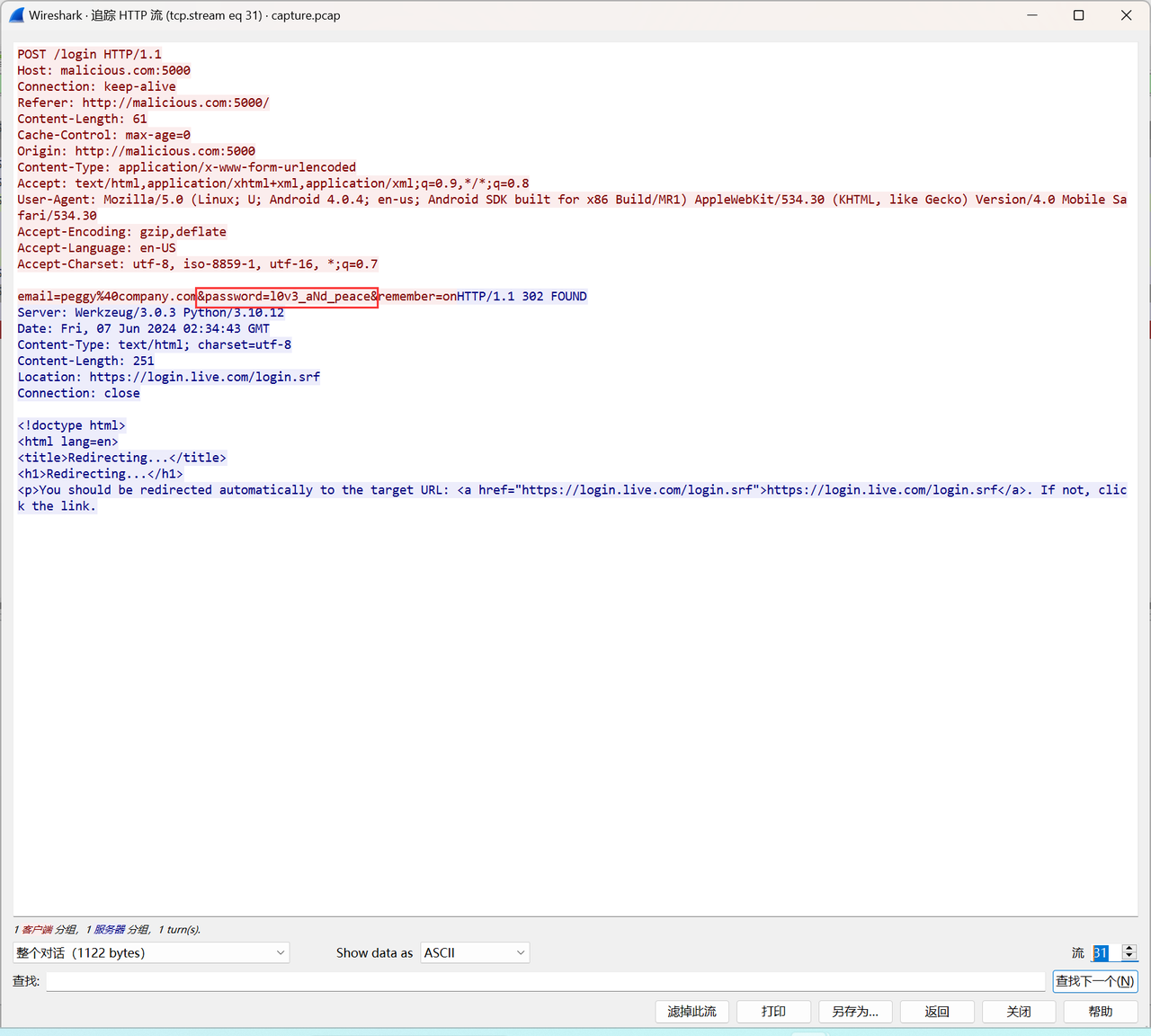The height and width of the screenshot is (1036, 1151).
Task: Click into the 查找 search text field
Action: [x=545, y=981]
